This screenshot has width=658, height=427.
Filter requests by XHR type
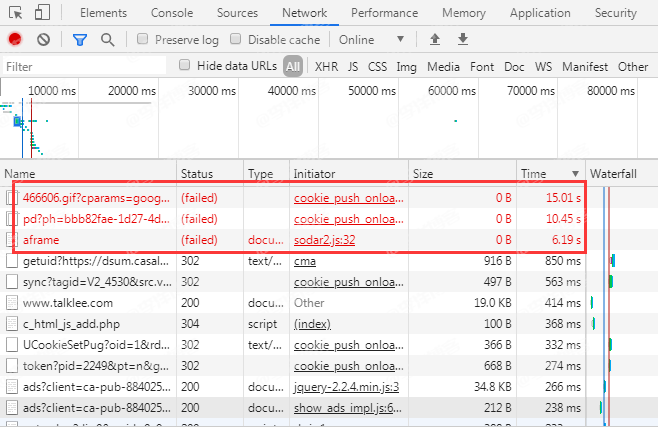point(326,67)
